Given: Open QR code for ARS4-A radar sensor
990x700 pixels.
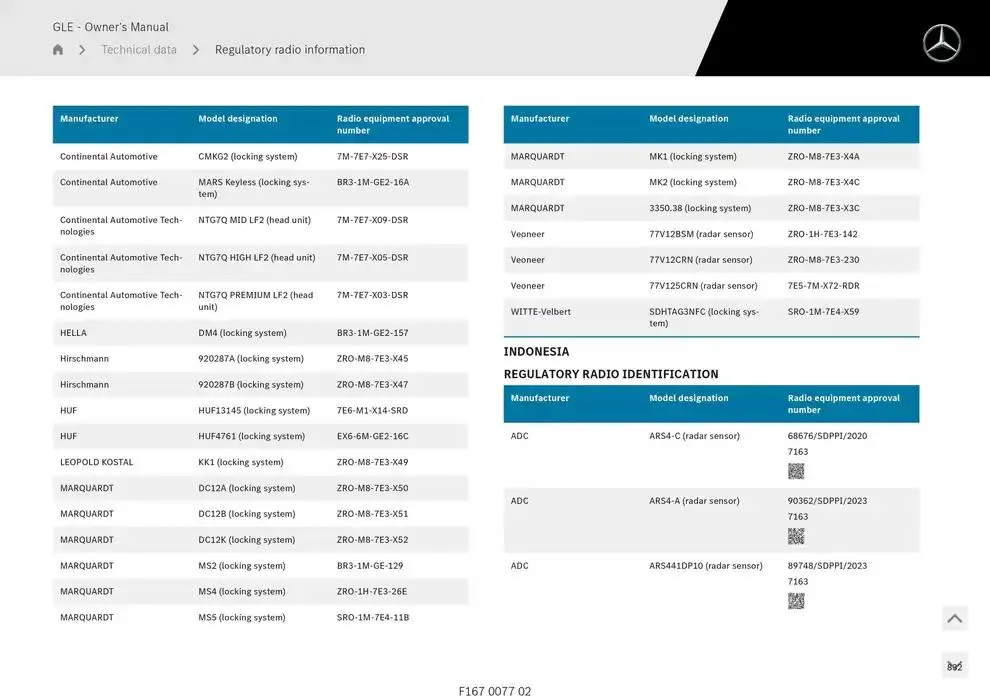Looking at the screenshot, I should click(x=796, y=536).
